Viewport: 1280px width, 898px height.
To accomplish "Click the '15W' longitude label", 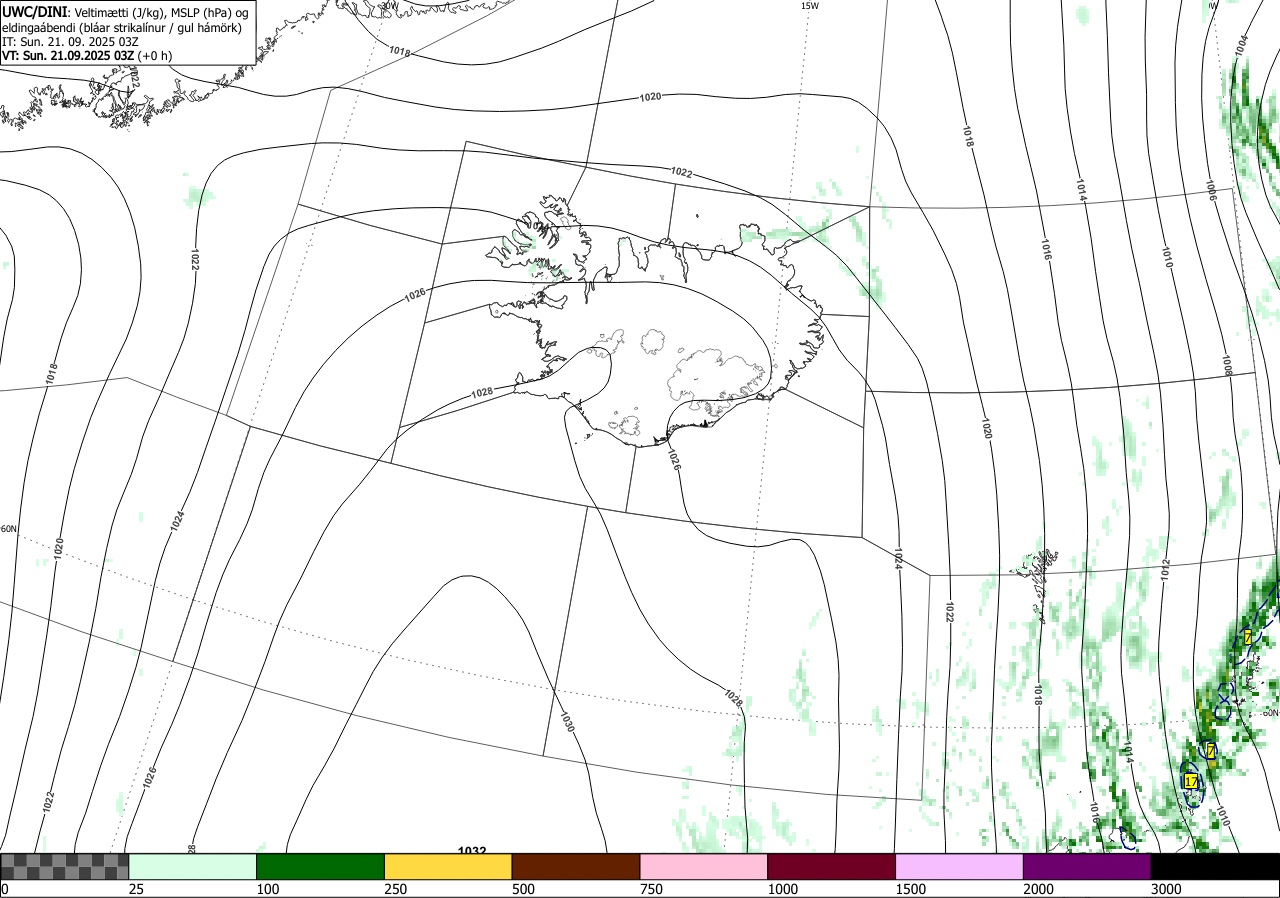I will [809, 6].
